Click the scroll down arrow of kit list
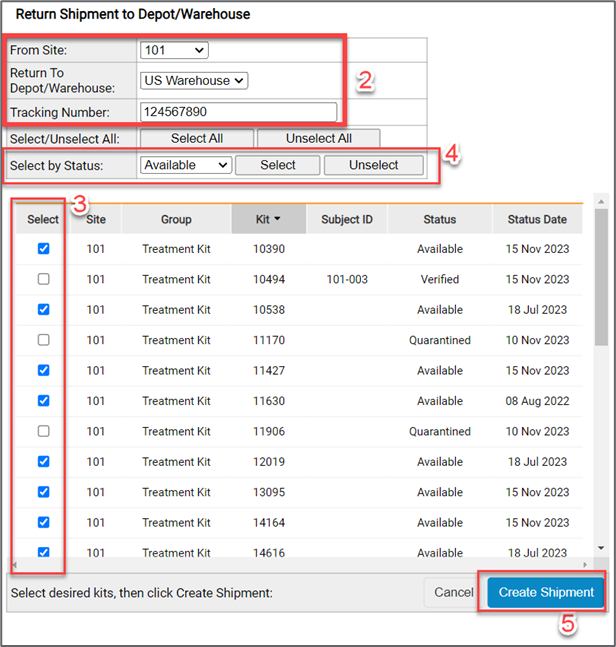The width and height of the screenshot is (616, 647). click(x=600, y=549)
